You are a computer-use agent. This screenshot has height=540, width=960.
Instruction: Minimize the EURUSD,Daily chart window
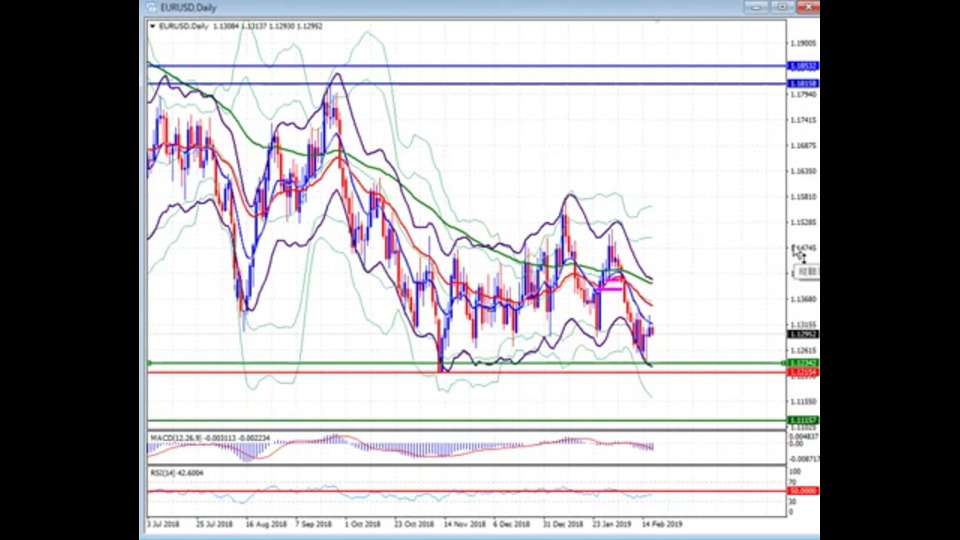point(756,7)
